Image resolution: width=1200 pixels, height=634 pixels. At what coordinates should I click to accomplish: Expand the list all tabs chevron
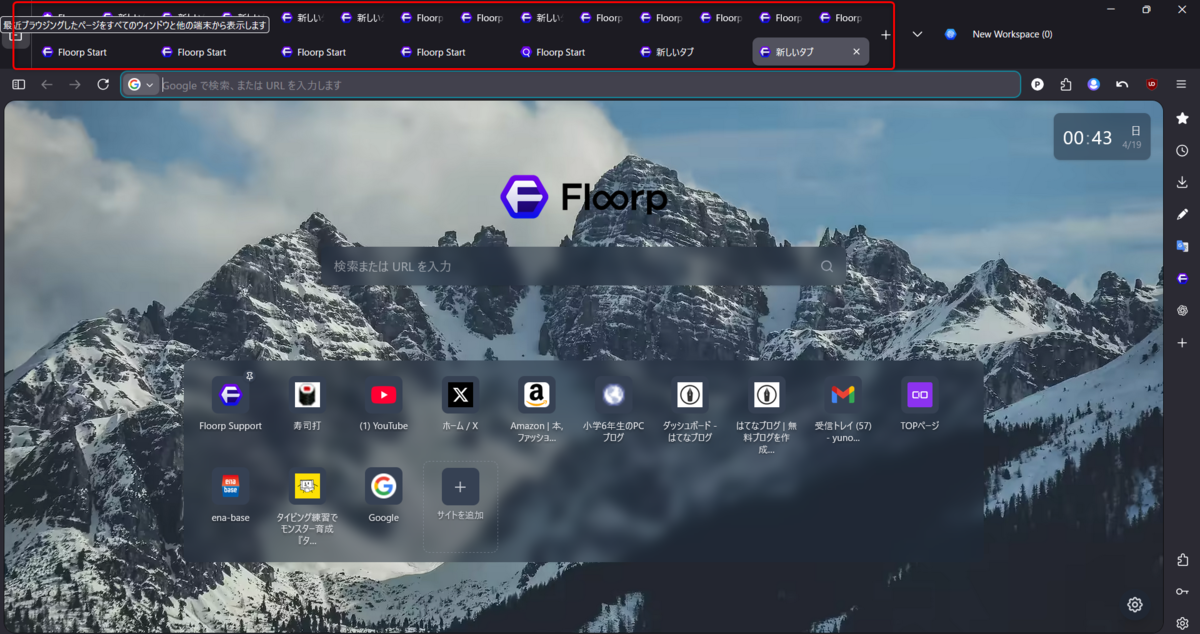point(917,34)
